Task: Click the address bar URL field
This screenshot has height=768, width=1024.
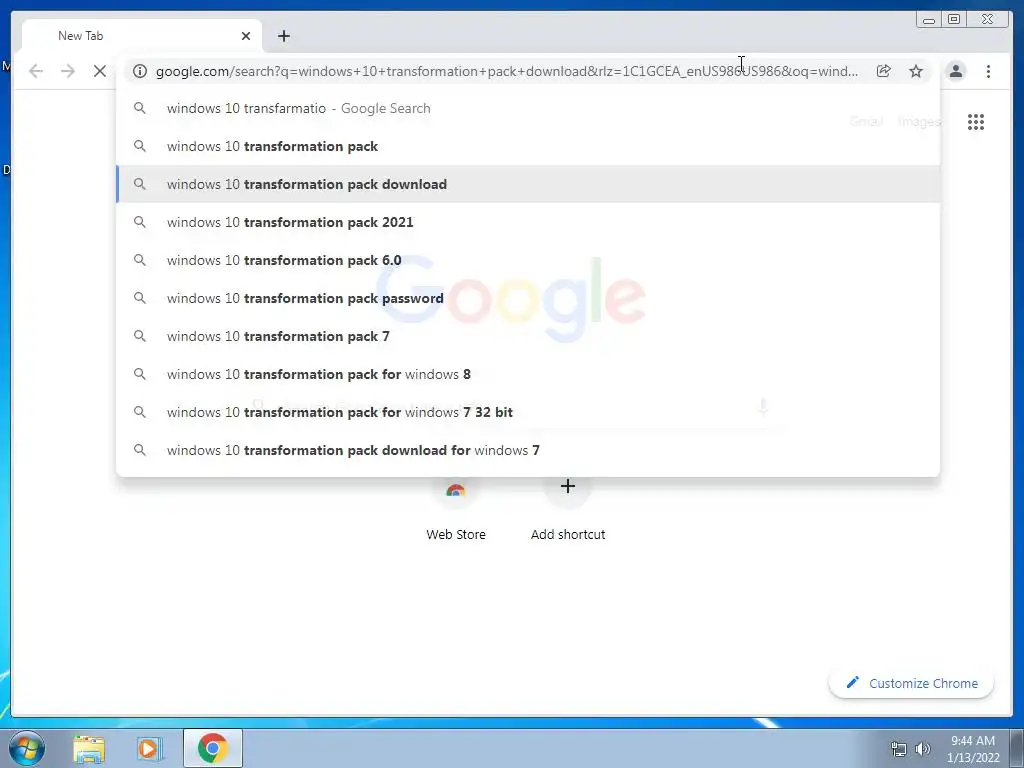Action: (507, 71)
